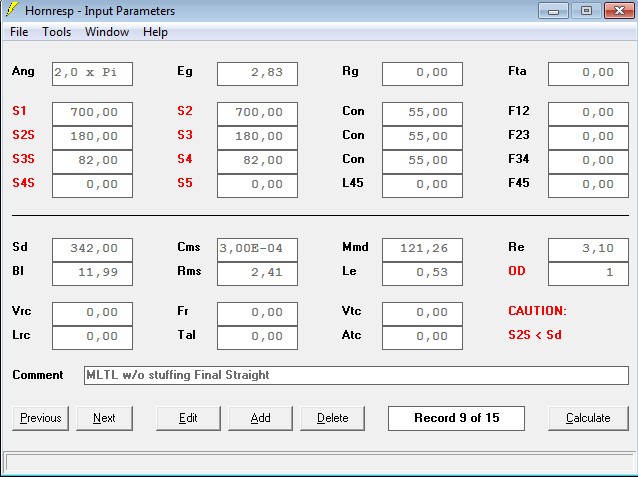The height and width of the screenshot is (477, 638).
Task: Select the S5 input field
Action: 257,186
